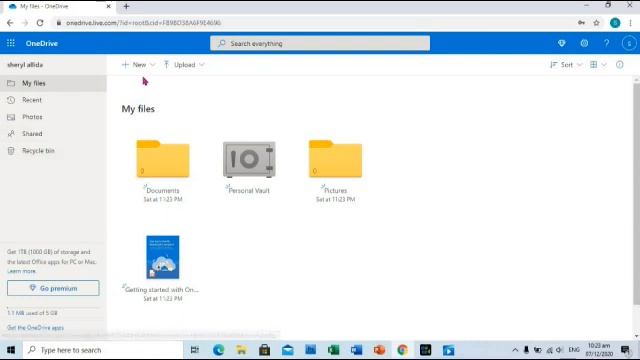Image resolution: width=640 pixels, height=360 pixels.
Task: Go to Recent in sidebar
Action: [53, 100]
